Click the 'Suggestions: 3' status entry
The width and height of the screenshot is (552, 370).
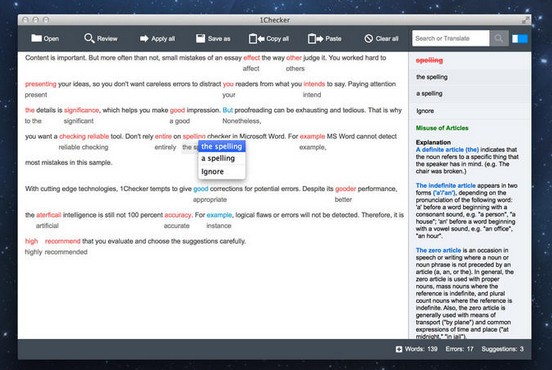coord(502,349)
